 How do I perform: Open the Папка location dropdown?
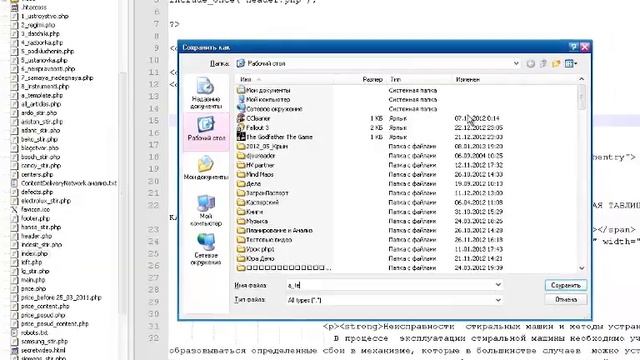coord(516,64)
